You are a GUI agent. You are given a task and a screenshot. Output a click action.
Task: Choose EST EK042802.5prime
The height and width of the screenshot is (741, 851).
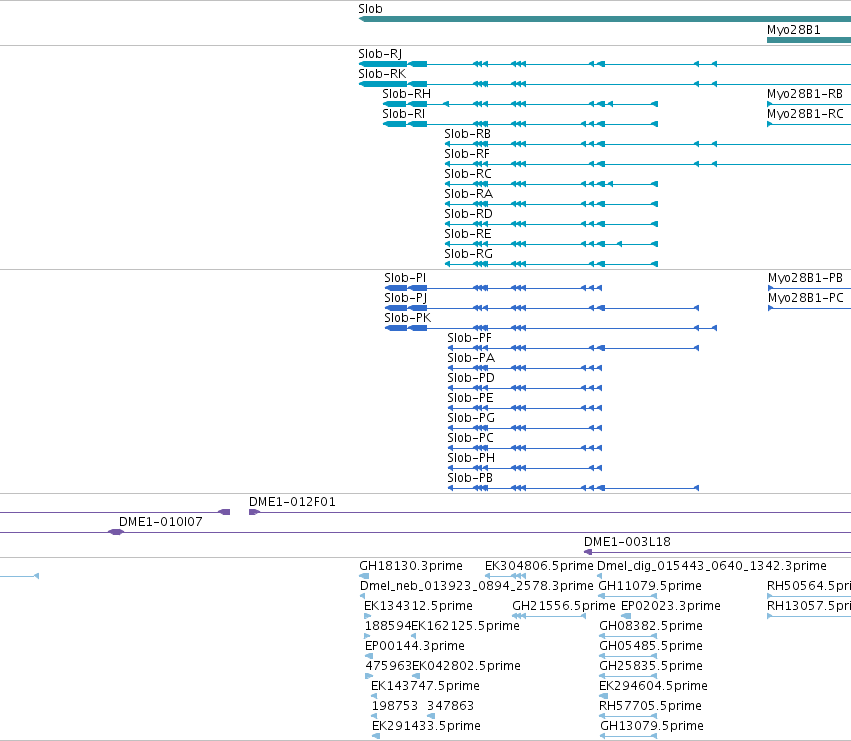click(467, 667)
